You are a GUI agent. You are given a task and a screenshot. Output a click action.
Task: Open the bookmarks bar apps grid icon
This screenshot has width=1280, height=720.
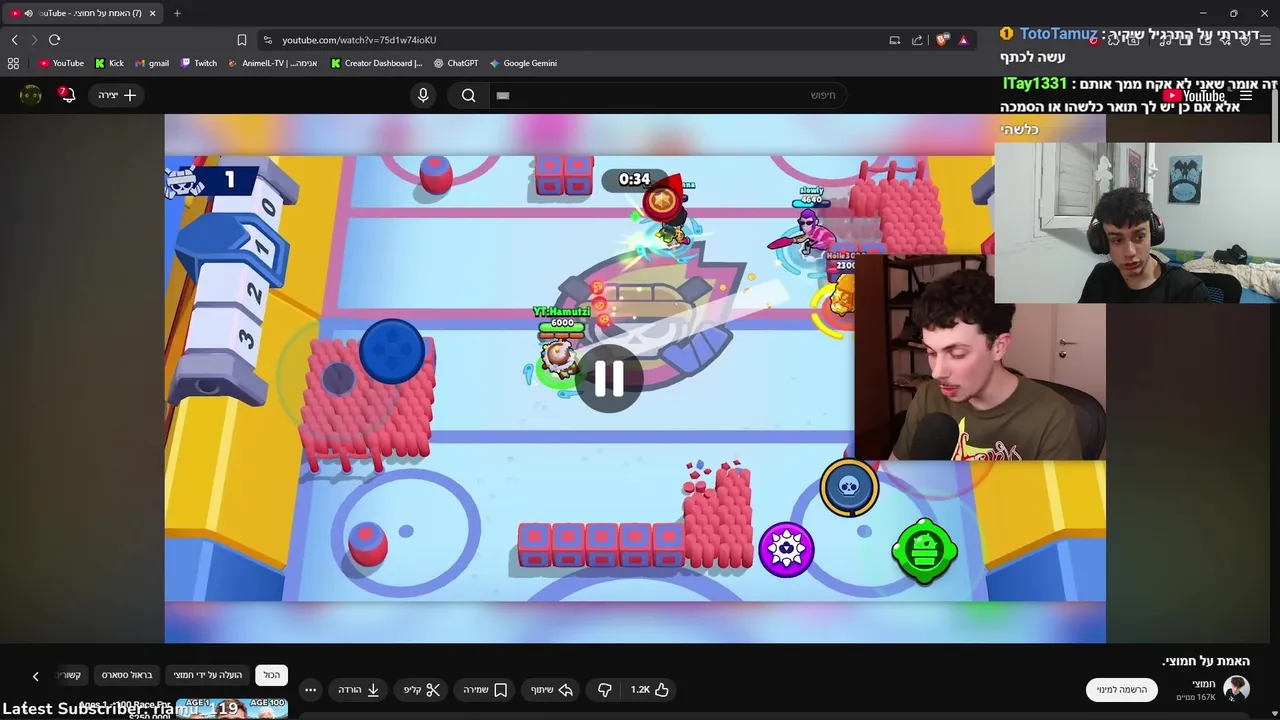[x=13, y=63]
